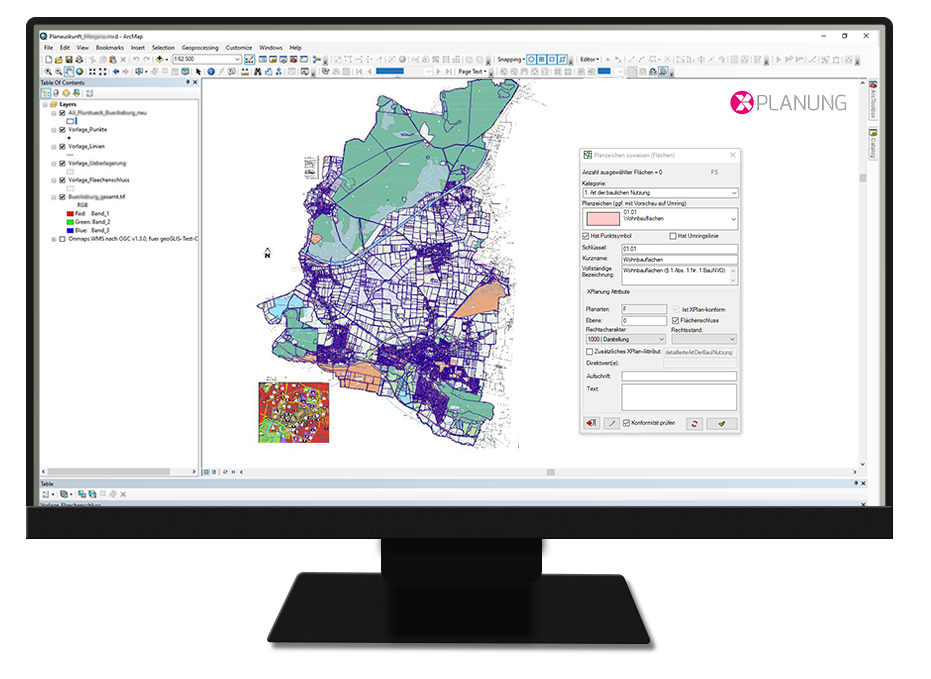This screenshot has width=931, height=679.
Task: Click the pencil edit icon in dialog
Action: point(610,424)
